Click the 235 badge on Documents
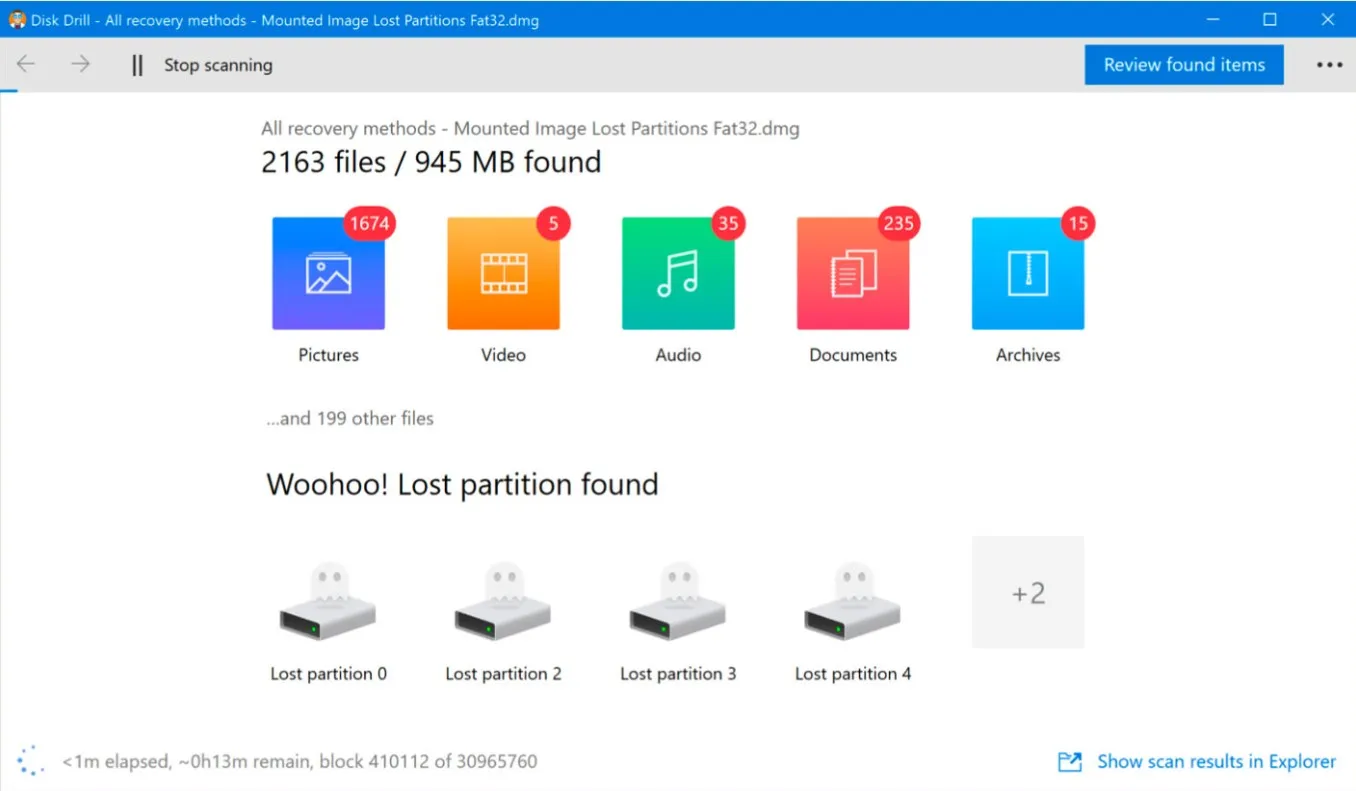 click(898, 223)
